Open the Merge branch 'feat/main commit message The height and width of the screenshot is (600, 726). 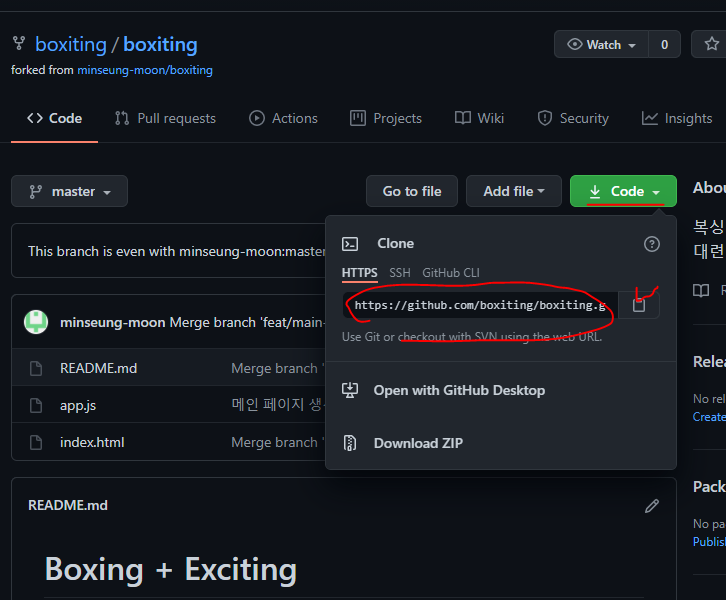(247, 322)
